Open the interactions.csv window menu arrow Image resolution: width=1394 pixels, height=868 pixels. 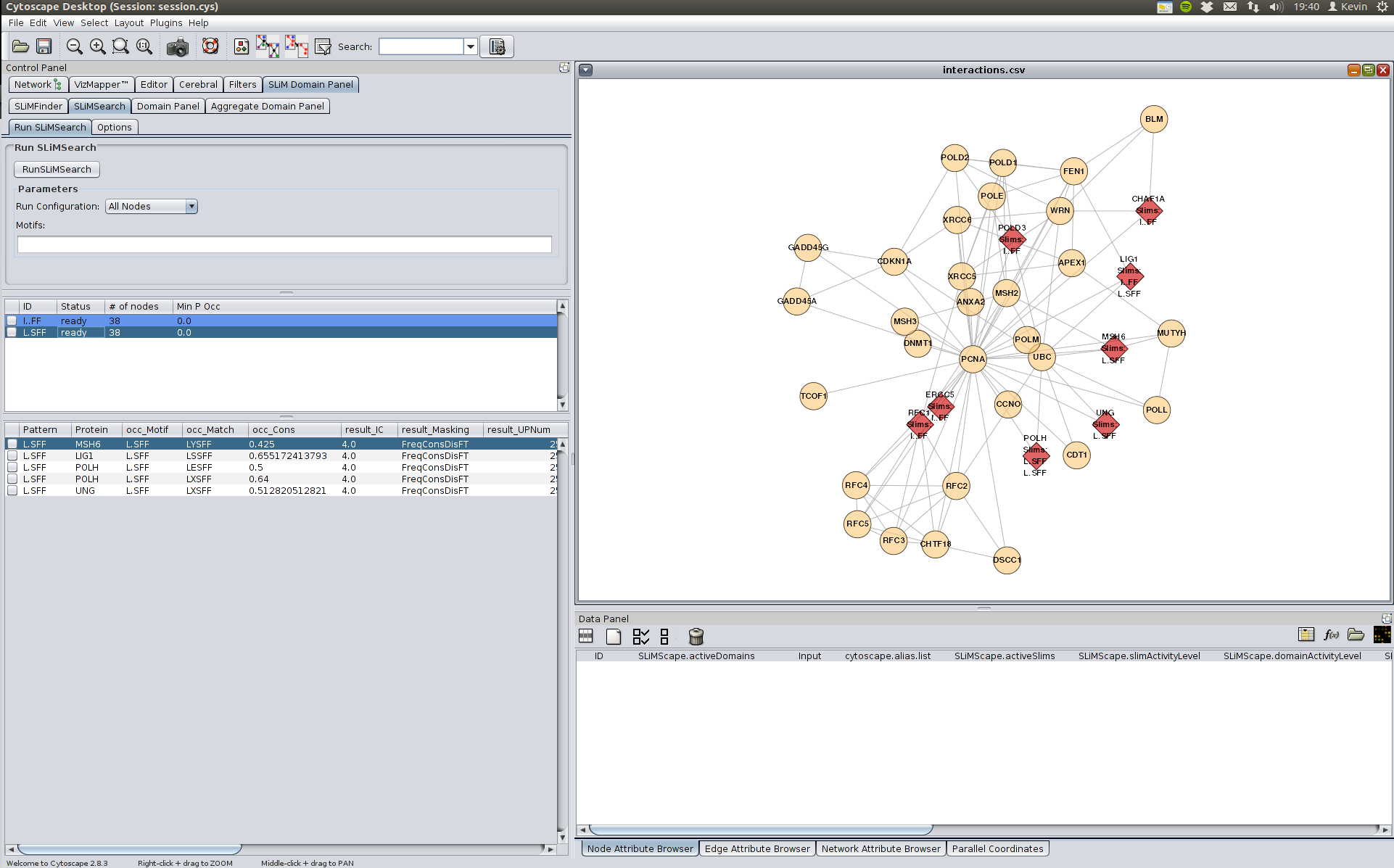586,70
